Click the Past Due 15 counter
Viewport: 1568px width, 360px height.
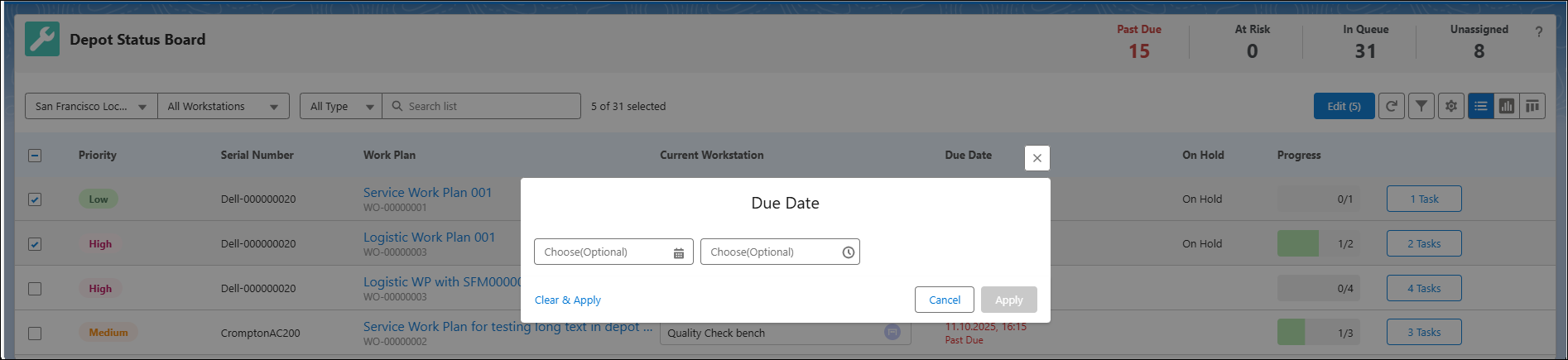[1139, 41]
